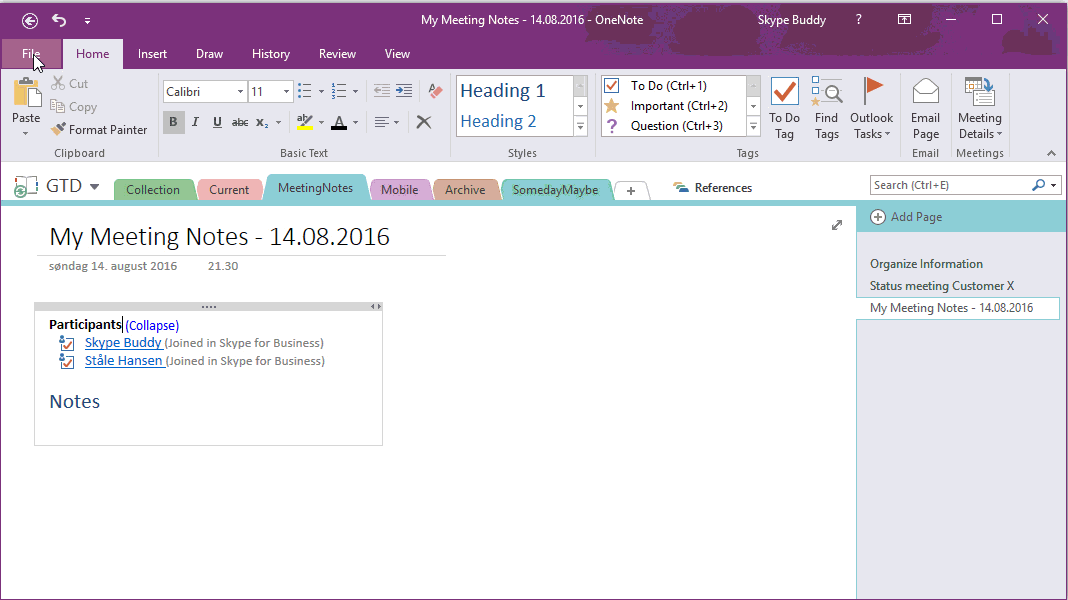Open the GTD notebook dropdown
Image resolution: width=1068 pixels, height=600 pixels.
point(94,187)
